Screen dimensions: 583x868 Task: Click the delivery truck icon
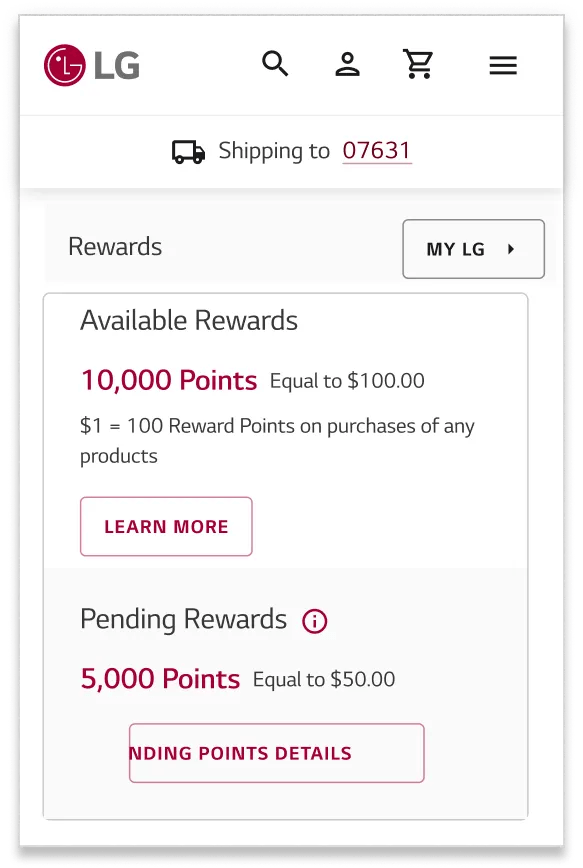tap(186, 151)
